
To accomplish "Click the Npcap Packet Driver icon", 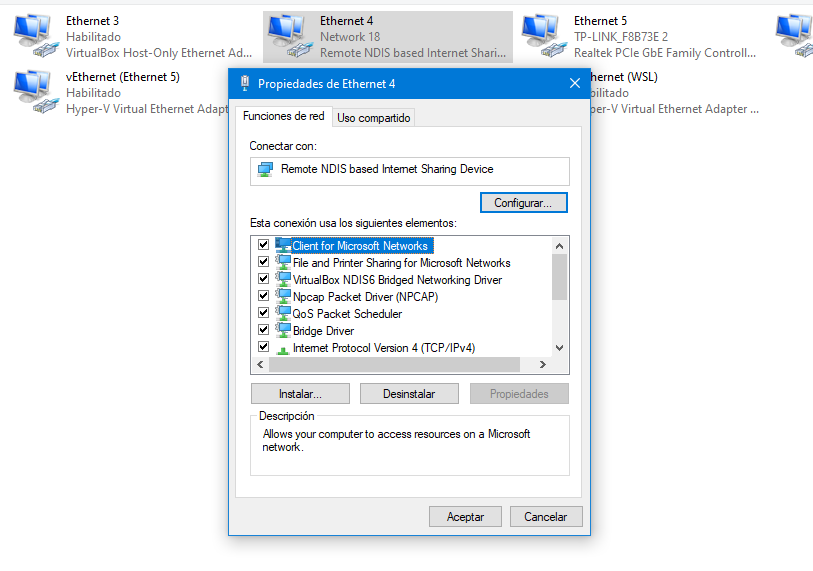I will coord(283,296).
